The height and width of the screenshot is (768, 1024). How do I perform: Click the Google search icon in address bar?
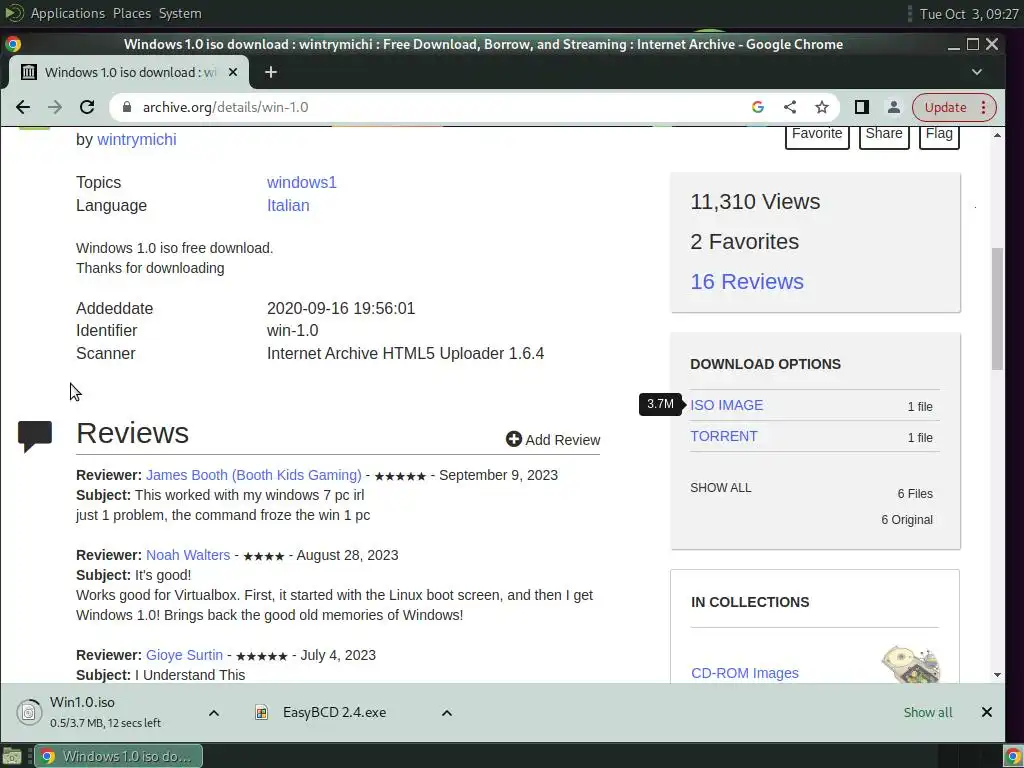pos(758,107)
